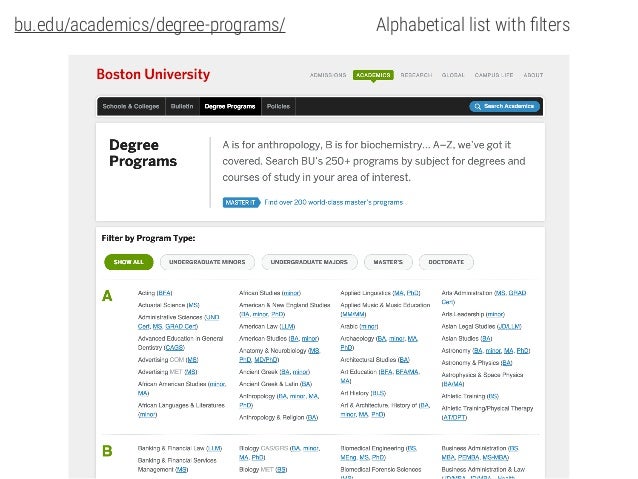This screenshot has width=638, height=479.
Task: Open the MS link for Advertising MET
Action: pyautogui.click(x=191, y=372)
